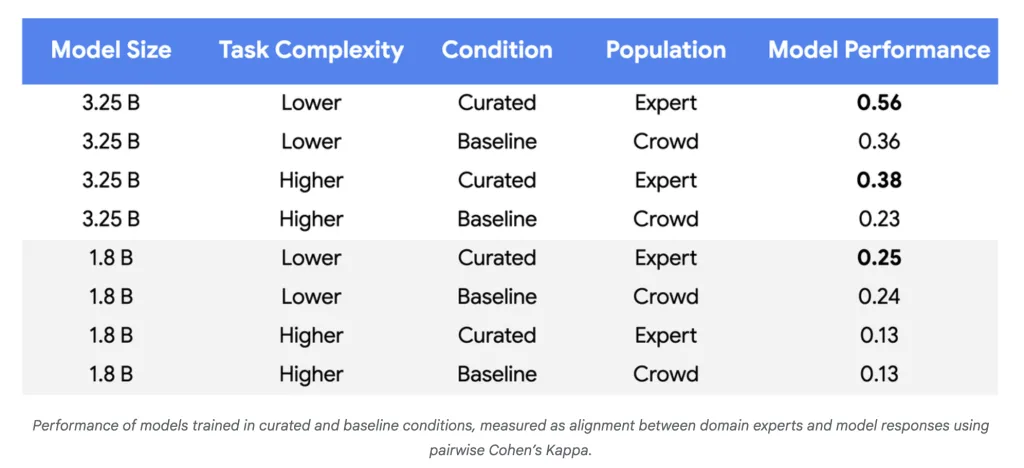Select the Population column header
1024x468 pixels.
(665, 50)
